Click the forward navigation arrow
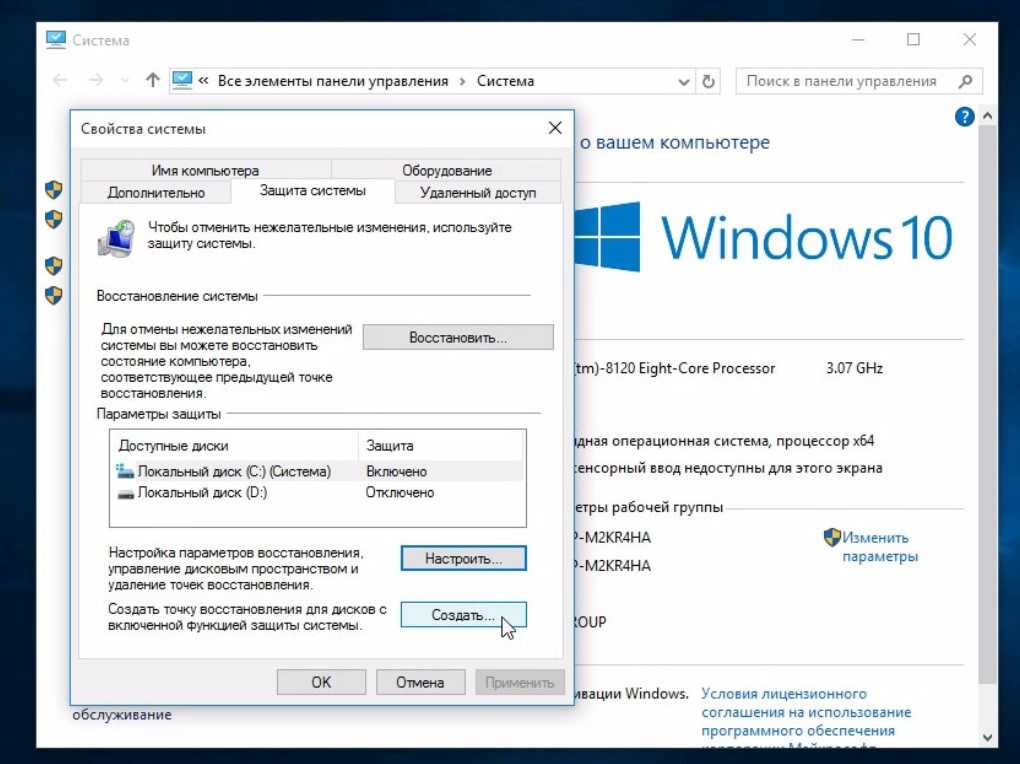 (x=96, y=81)
